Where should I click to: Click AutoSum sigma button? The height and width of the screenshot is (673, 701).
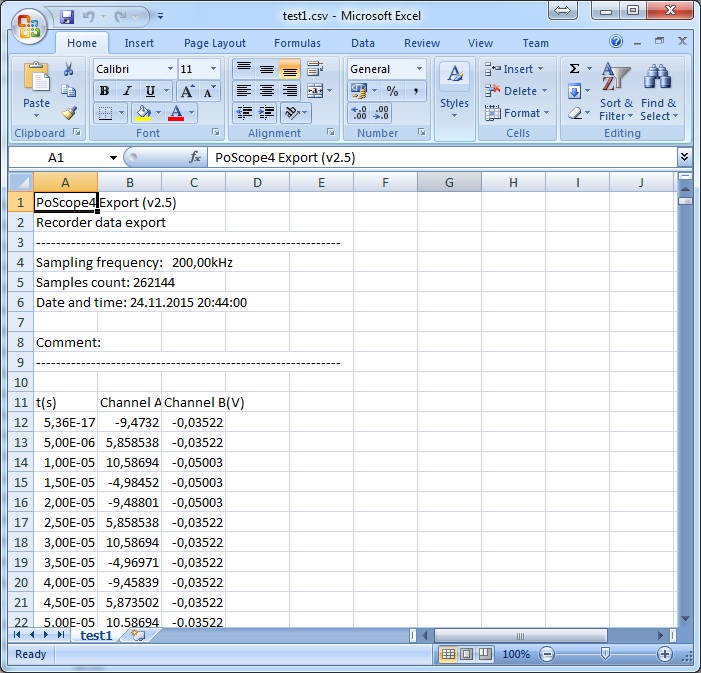[574, 69]
